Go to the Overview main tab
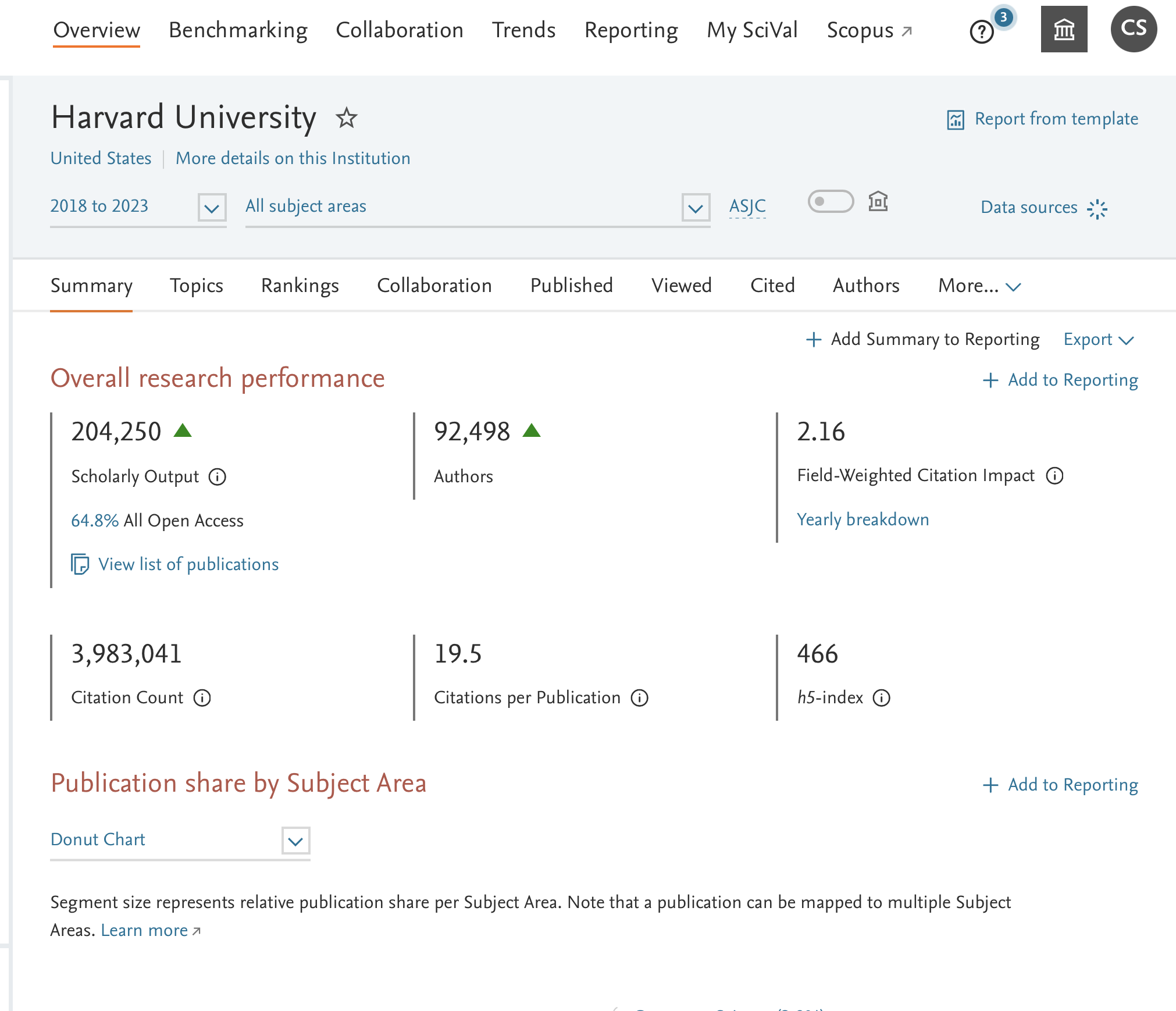 [97, 30]
